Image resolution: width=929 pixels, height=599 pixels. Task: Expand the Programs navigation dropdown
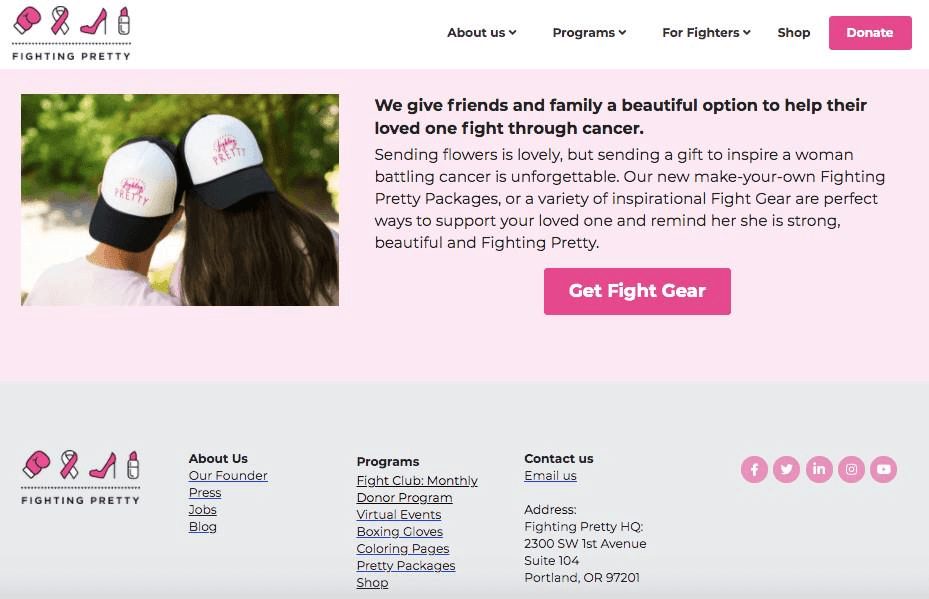coord(589,33)
